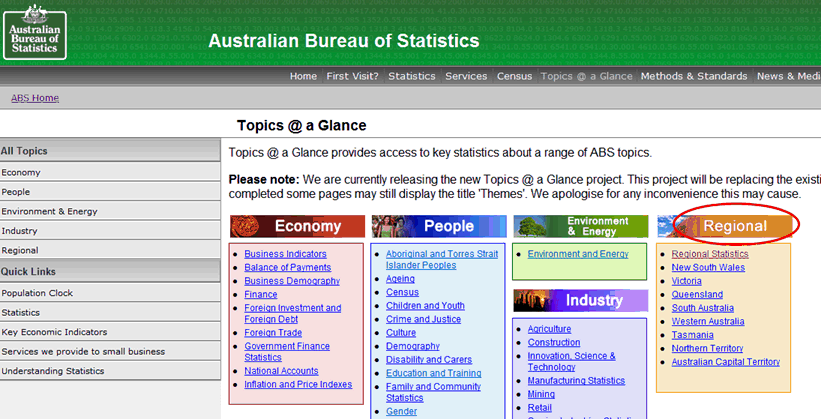The height and width of the screenshot is (419, 821).
Task: Open the Victoria link
Action: tap(686, 281)
